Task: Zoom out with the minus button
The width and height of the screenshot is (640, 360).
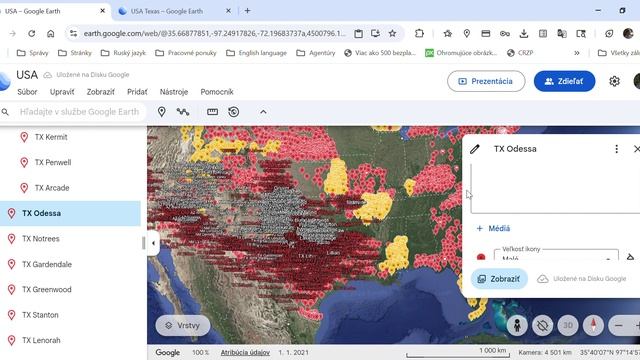Action: [x=618, y=325]
